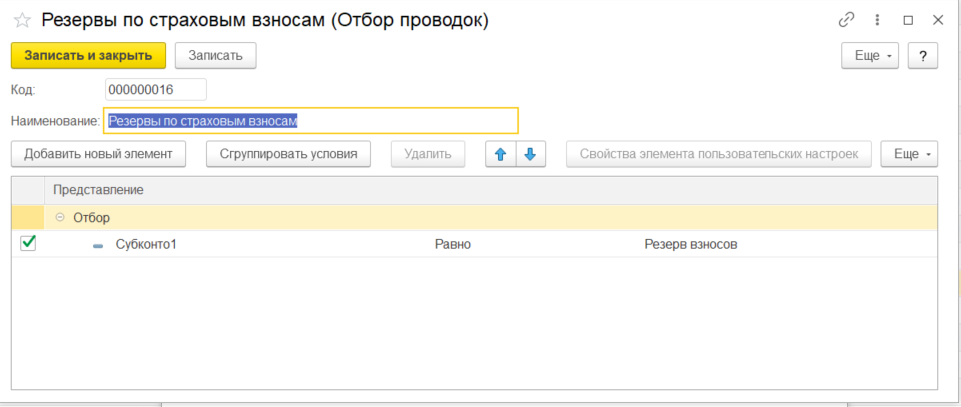Click the Код field with 000000016
The image size is (961, 407).
[155, 90]
